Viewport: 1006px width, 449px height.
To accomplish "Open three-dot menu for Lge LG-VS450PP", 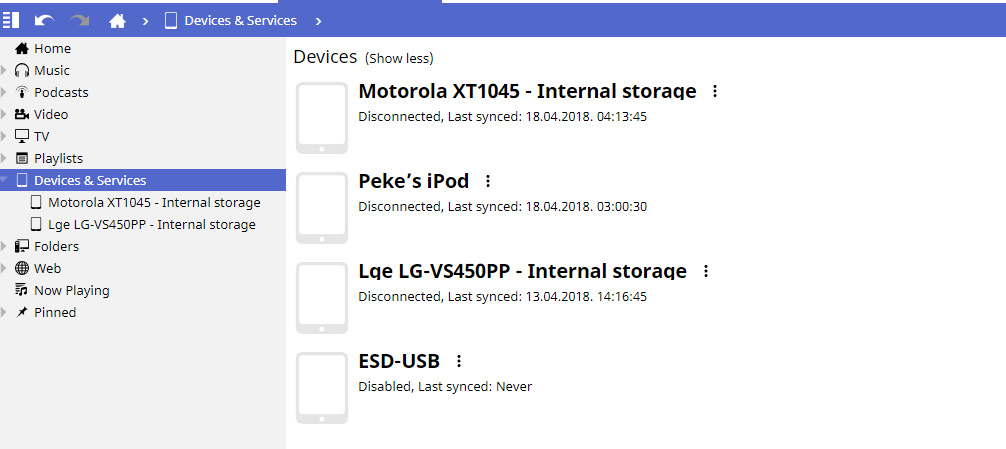I will click(705, 271).
